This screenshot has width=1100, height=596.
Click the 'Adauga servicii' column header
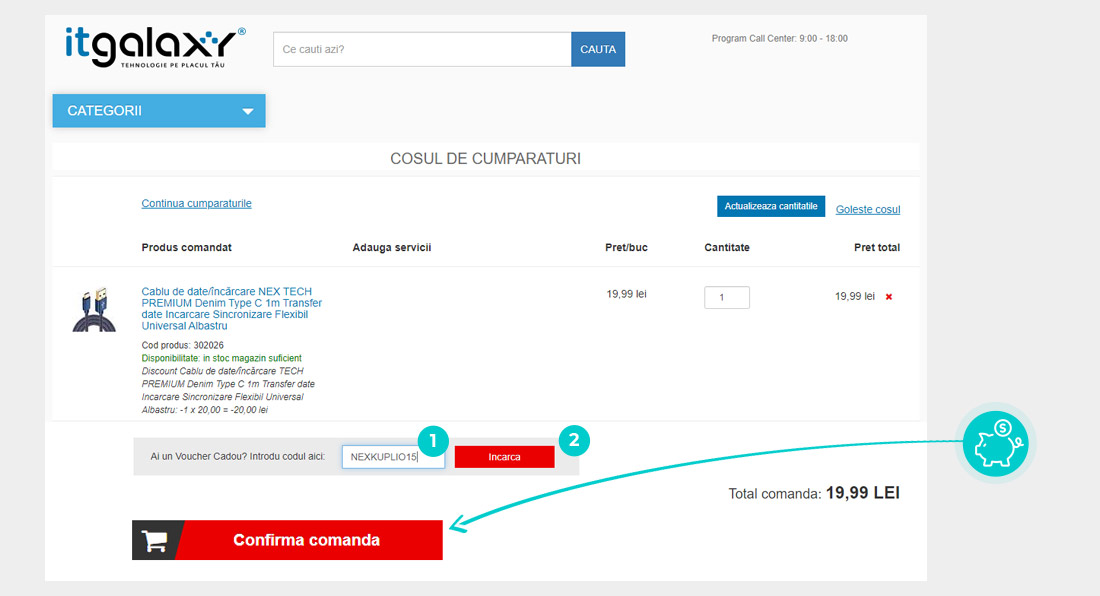pyautogui.click(x=391, y=248)
